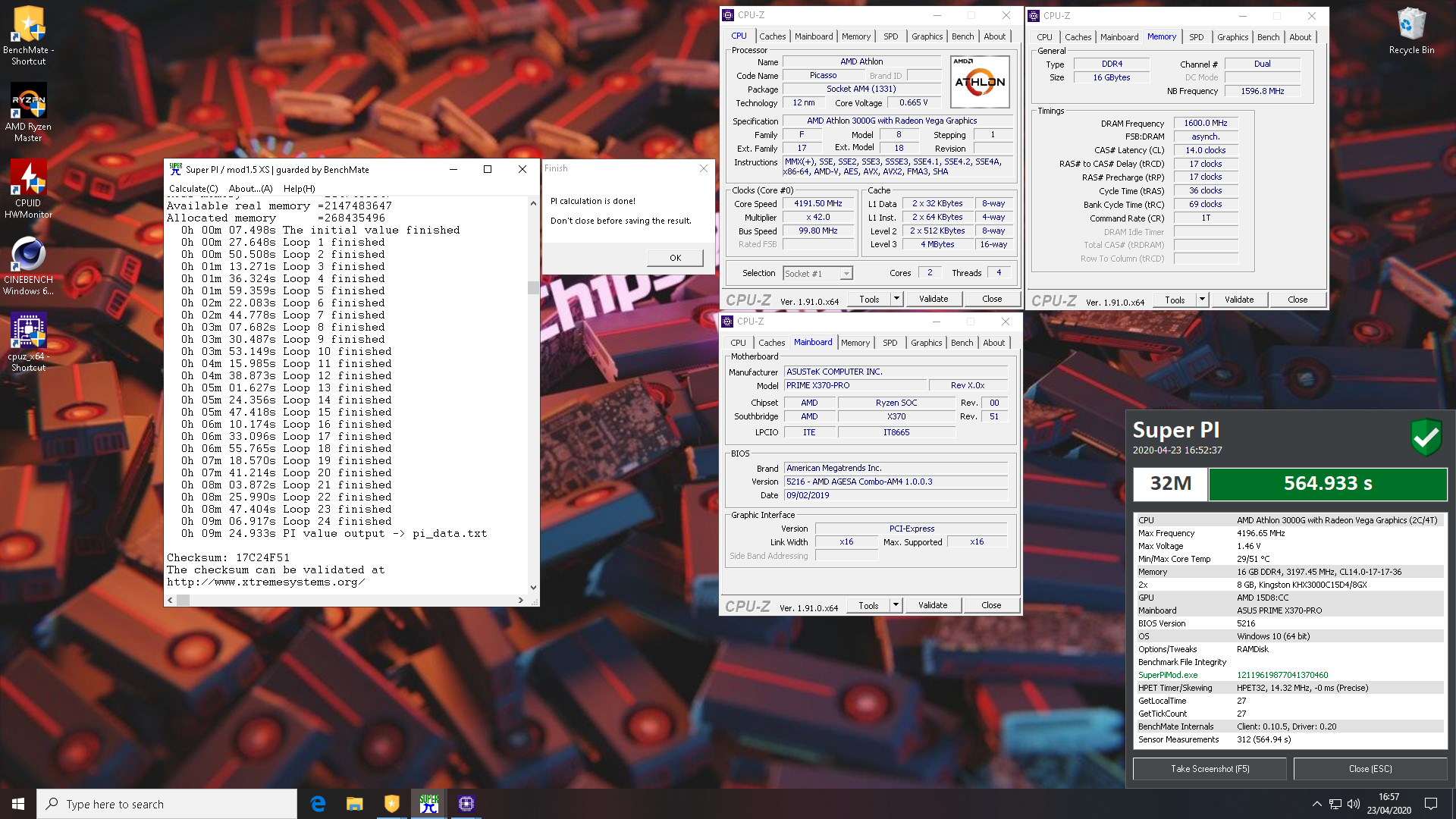The image size is (1456, 819).
Task: Switch to Bench tab in CPU-Z CPU window
Action: coord(962,36)
